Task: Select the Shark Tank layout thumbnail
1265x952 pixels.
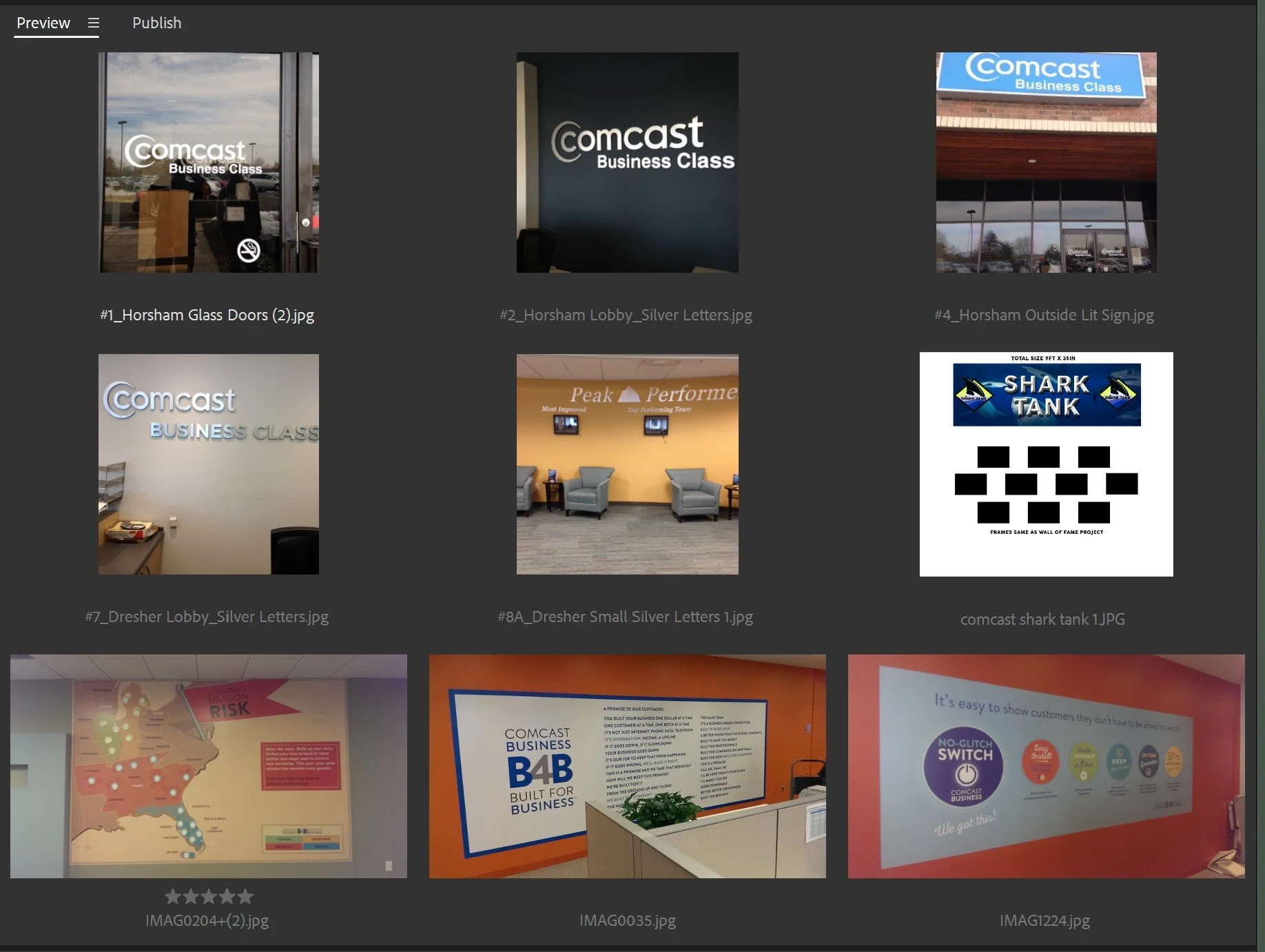Action: coord(1046,464)
